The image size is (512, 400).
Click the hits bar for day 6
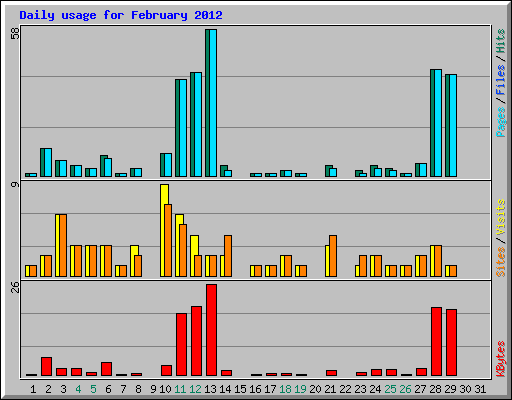[x=103, y=166]
